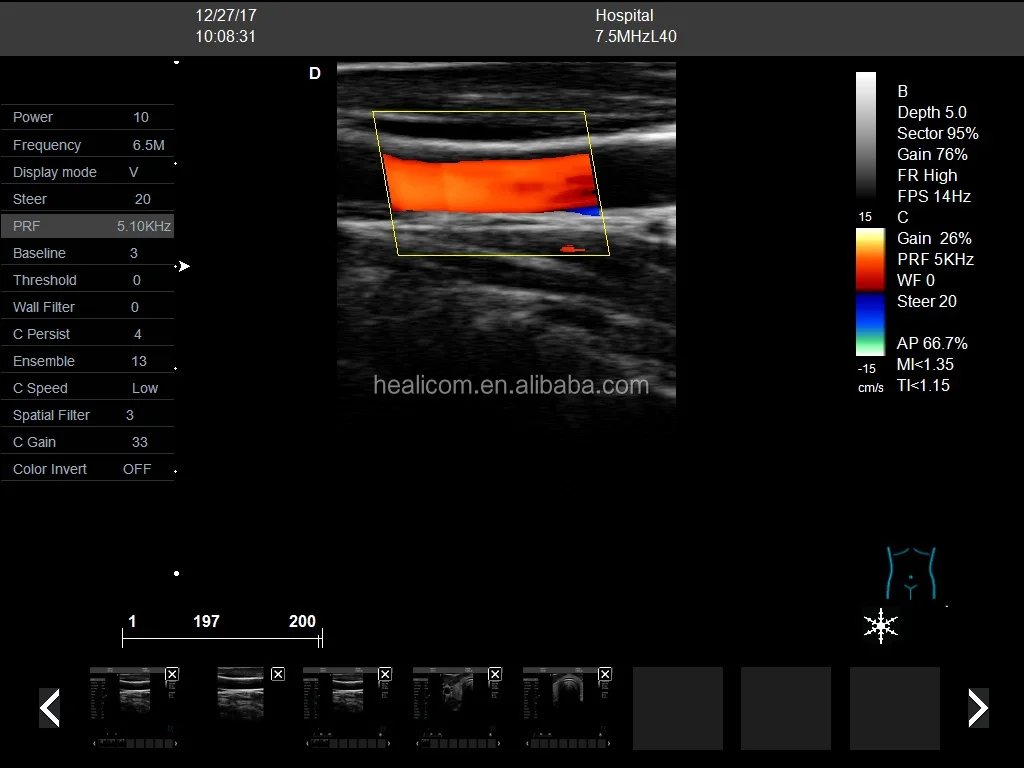Delete the fourth saved thumbnail image
This screenshot has height=768, width=1024.
pyautogui.click(x=495, y=675)
